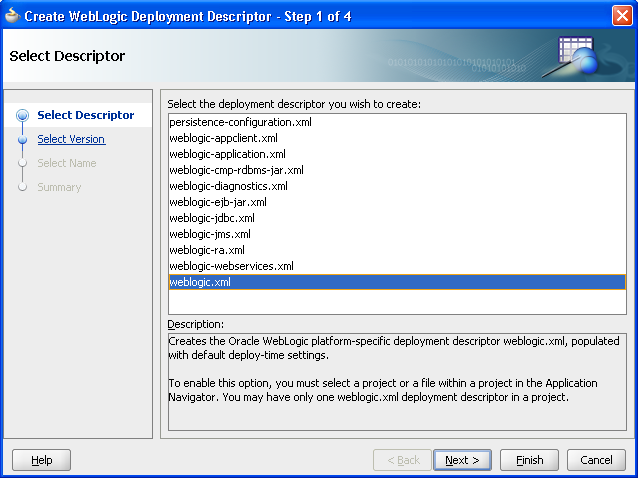Pick weblogic-application.xml from the list
The width and height of the screenshot is (638, 478).
pyautogui.click(x=227, y=154)
